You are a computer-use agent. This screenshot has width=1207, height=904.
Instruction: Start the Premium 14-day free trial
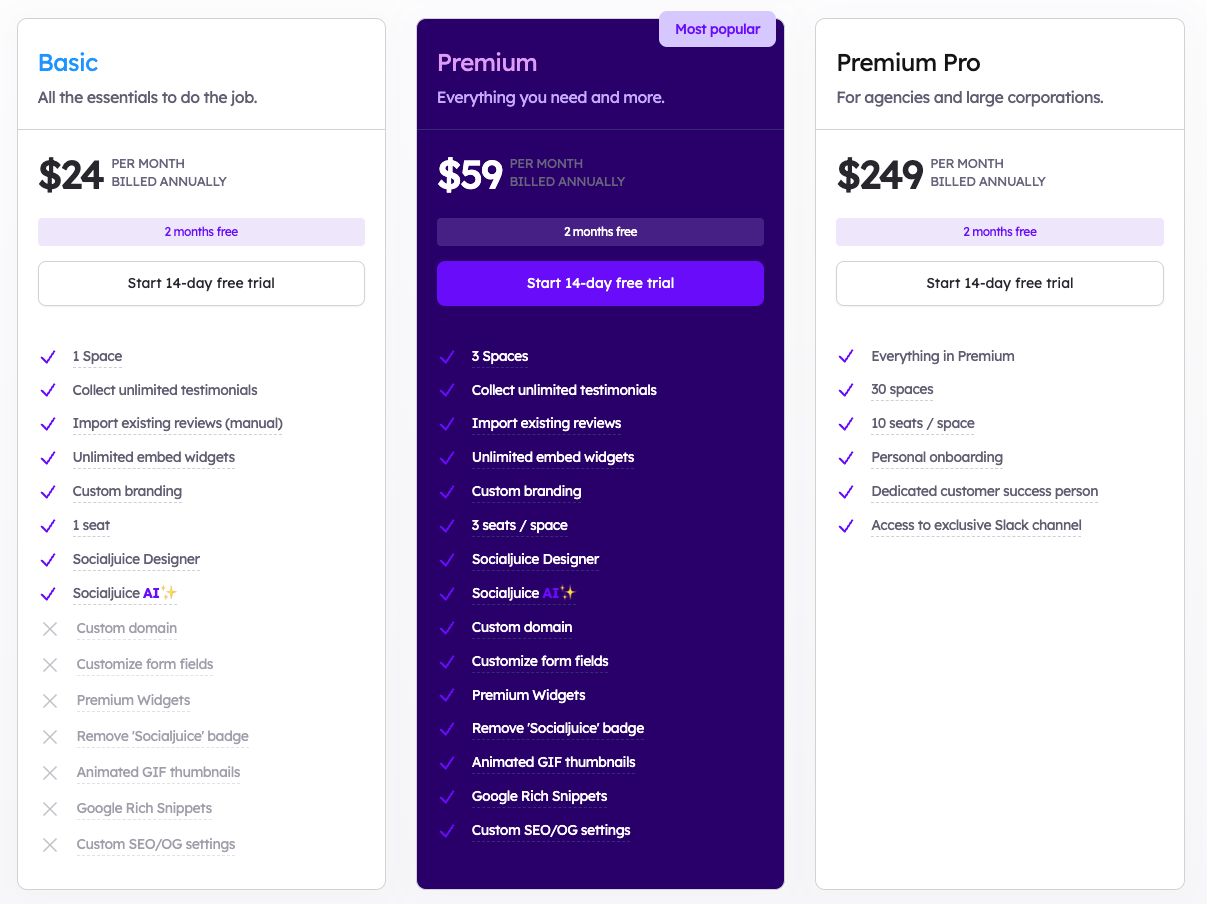[x=600, y=283]
